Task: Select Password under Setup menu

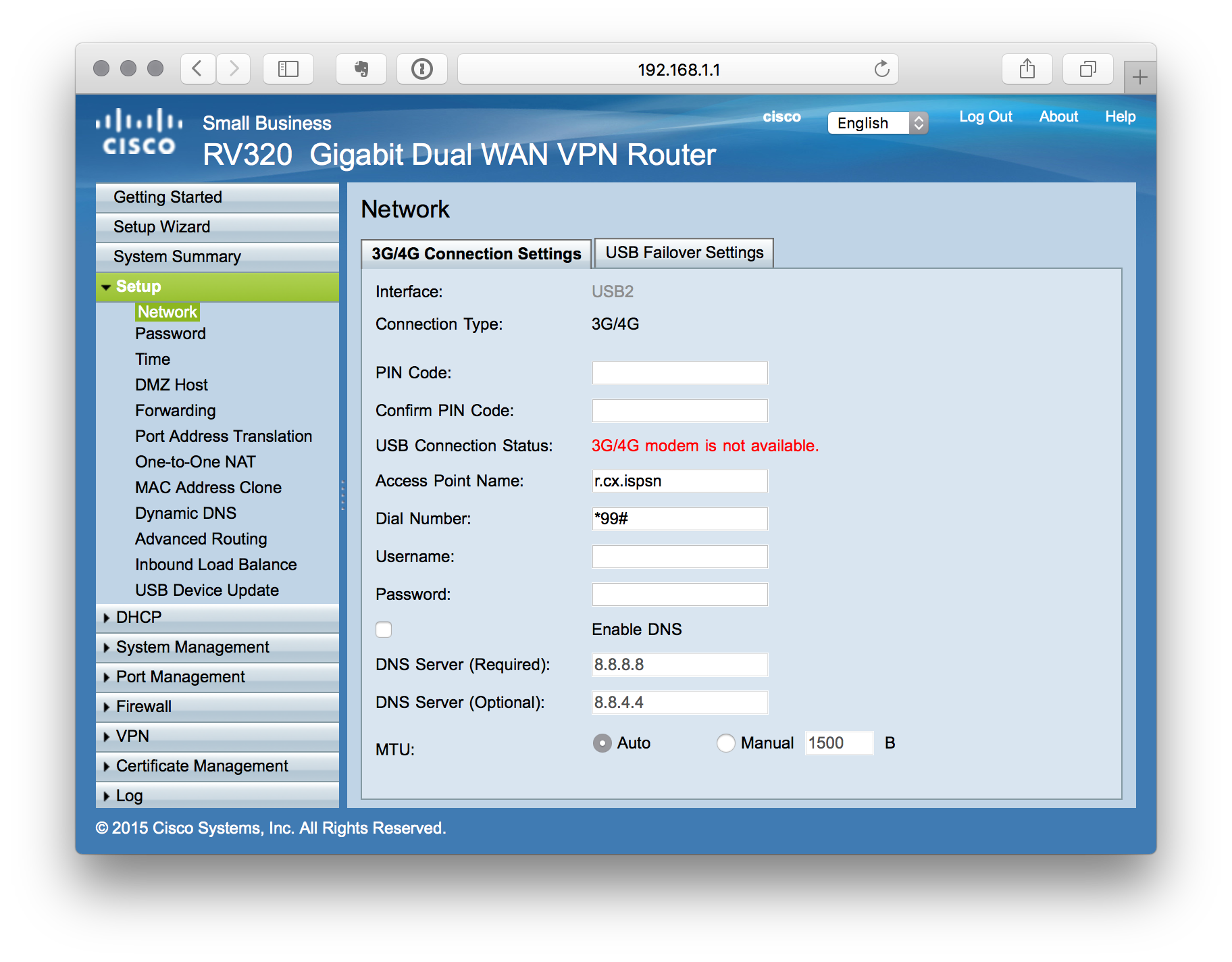Action: tap(170, 334)
